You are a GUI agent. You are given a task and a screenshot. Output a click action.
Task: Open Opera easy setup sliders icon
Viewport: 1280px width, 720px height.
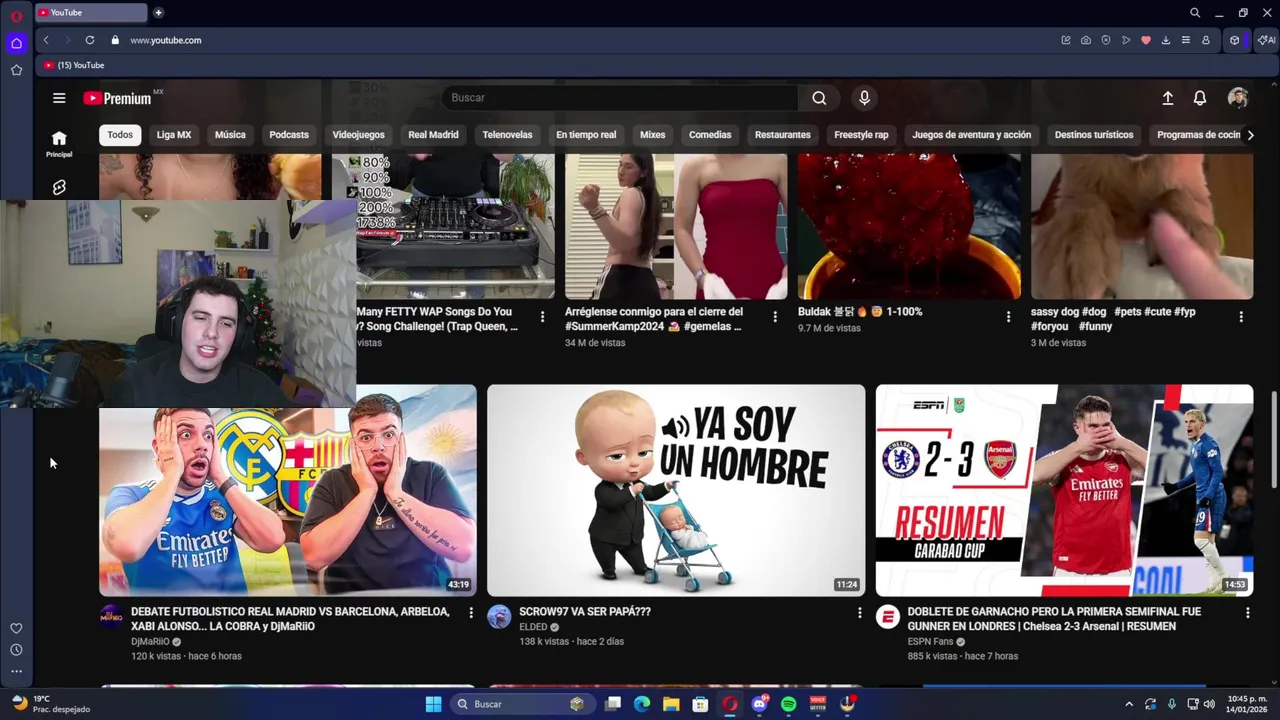pyautogui.click(x=1186, y=40)
